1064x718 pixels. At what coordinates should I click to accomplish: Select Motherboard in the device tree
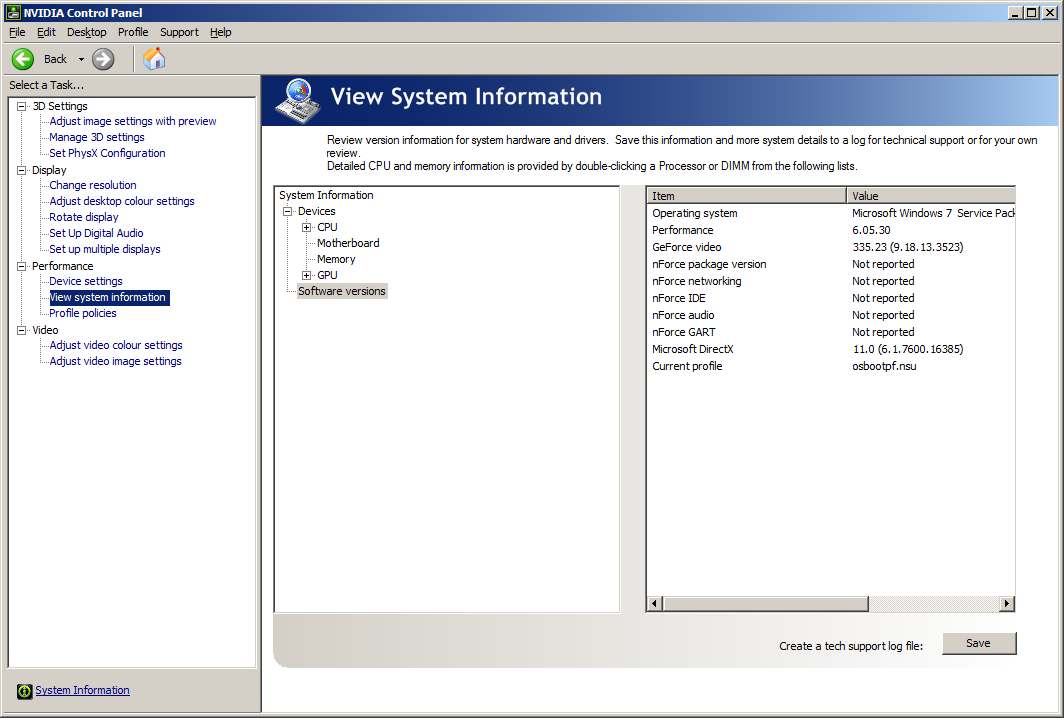(348, 243)
